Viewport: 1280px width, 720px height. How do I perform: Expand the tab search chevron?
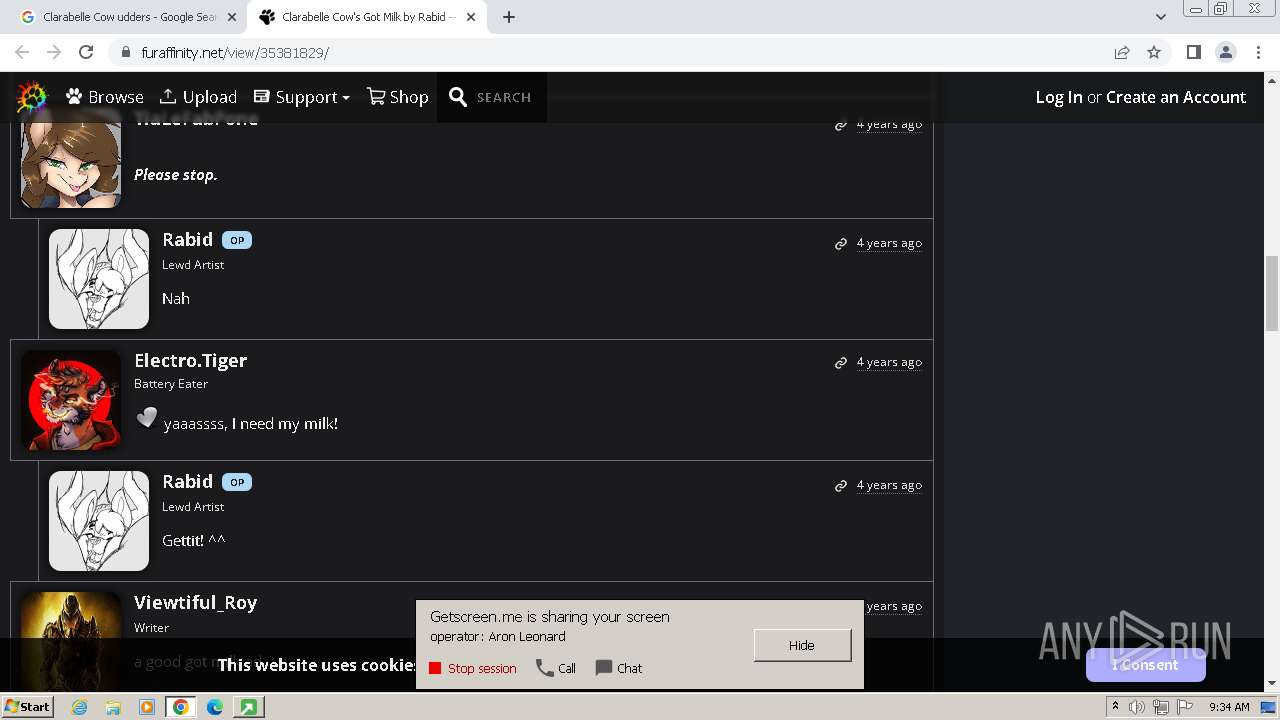[x=1160, y=17]
